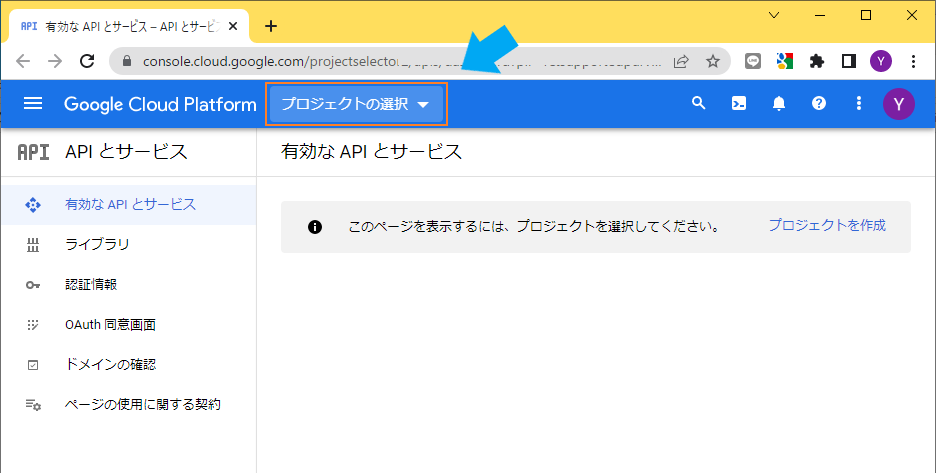The height and width of the screenshot is (473, 936).
Task: Click the browser forward arrow
Action: (x=55, y=61)
